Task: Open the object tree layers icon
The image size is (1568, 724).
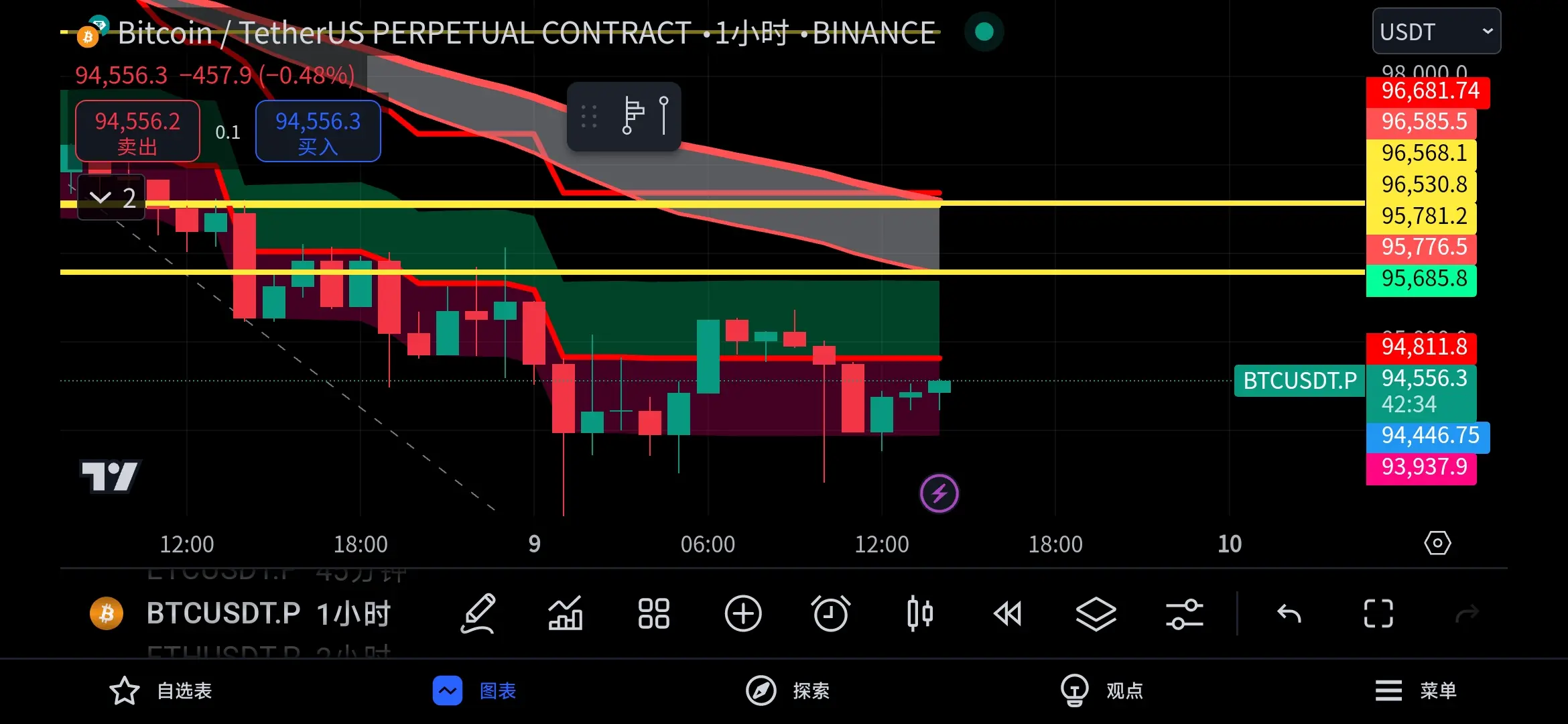Action: point(1096,613)
